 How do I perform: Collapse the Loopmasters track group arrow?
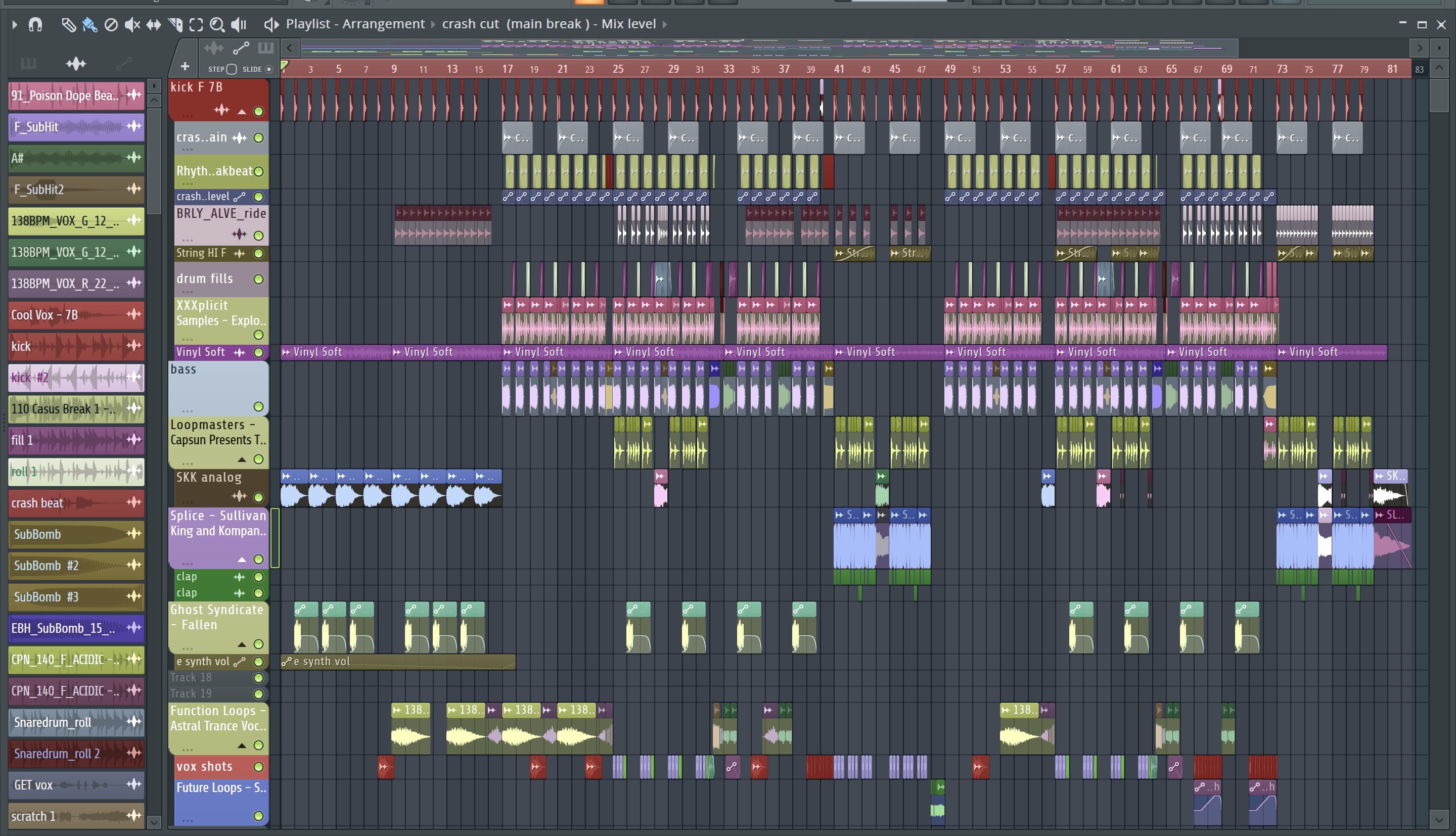(x=242, y=459)
